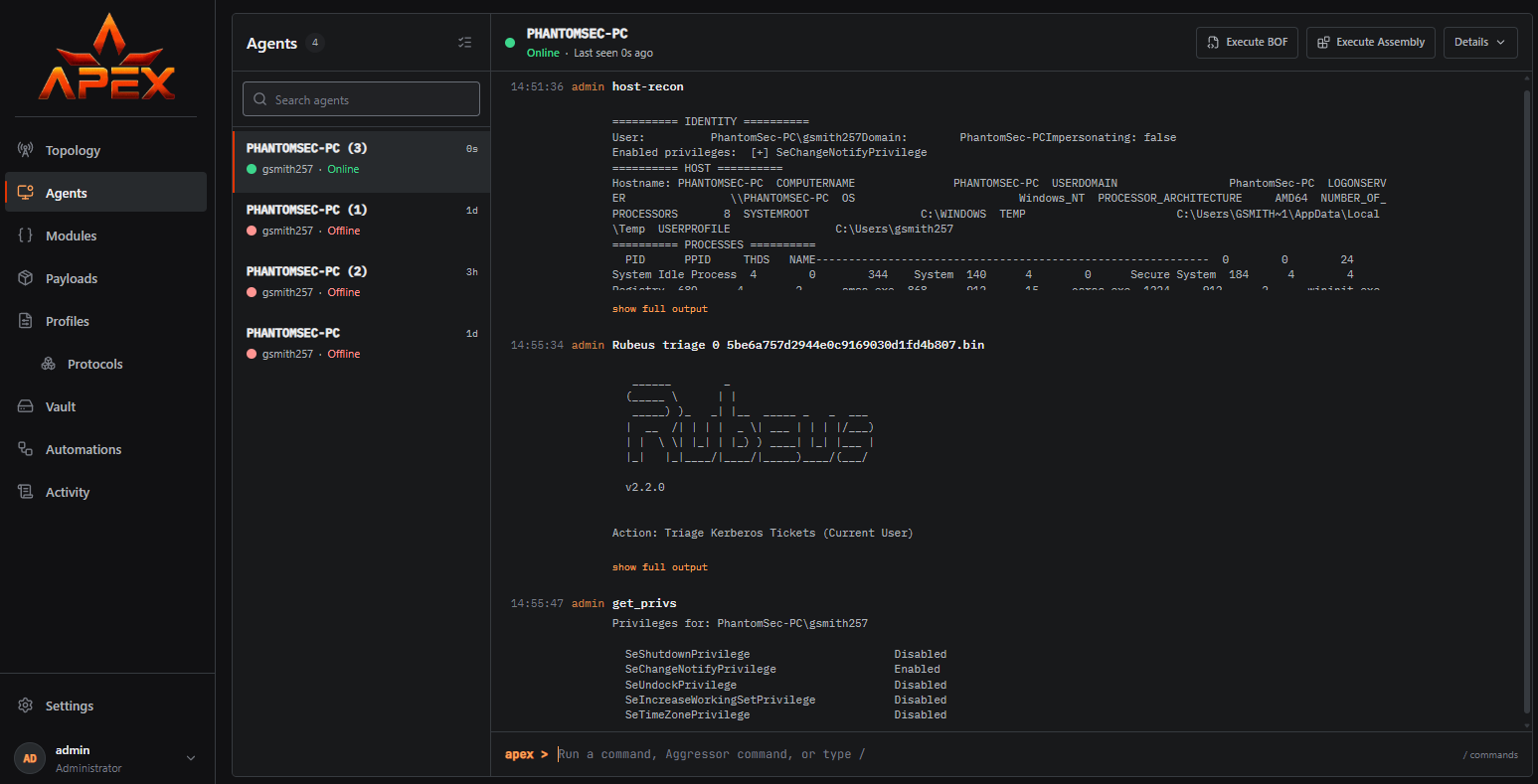
Task: Open the Payloads section
Action: pos(106,278)
